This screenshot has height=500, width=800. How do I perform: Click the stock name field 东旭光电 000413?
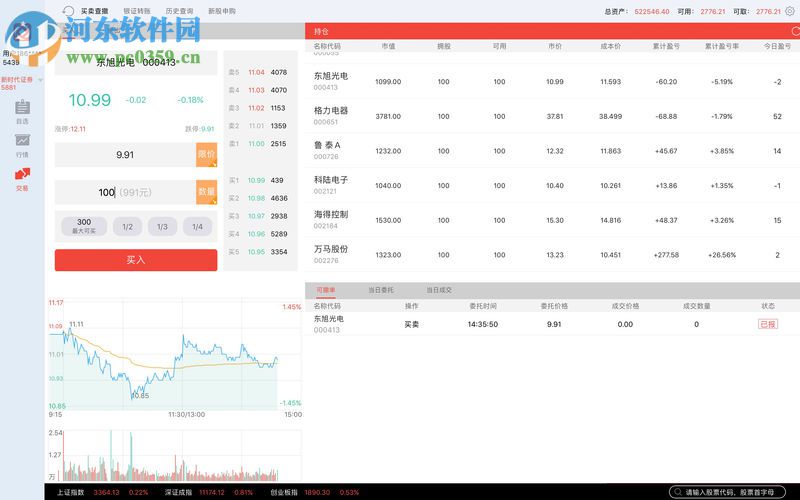pos(136,62)
